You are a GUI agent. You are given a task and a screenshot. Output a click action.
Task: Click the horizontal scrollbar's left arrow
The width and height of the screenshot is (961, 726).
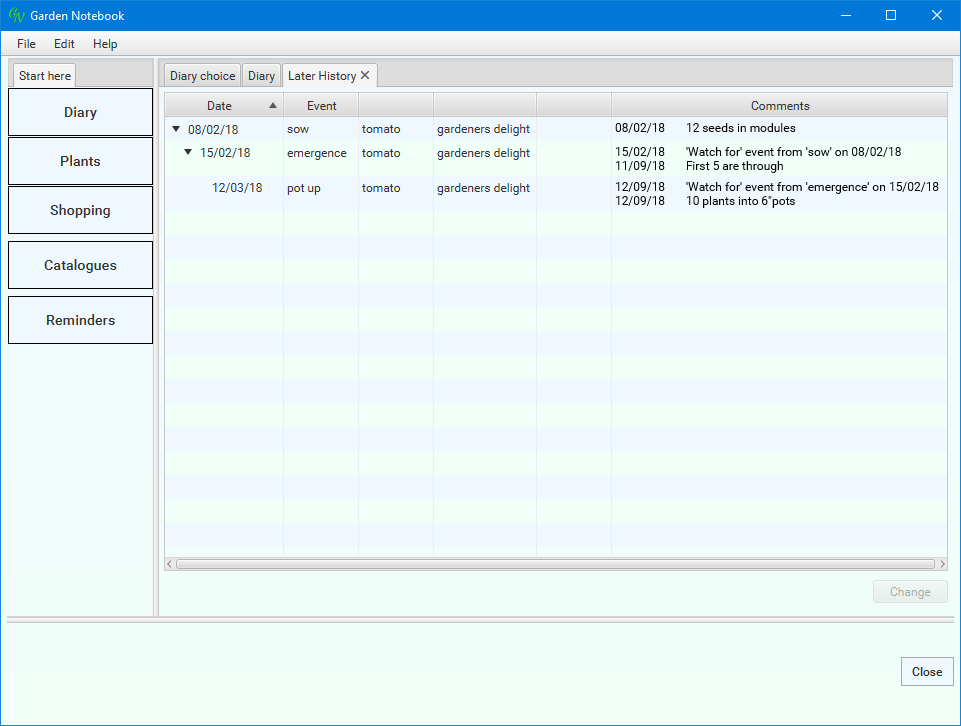pyautogui.click(x=170, y=564)
